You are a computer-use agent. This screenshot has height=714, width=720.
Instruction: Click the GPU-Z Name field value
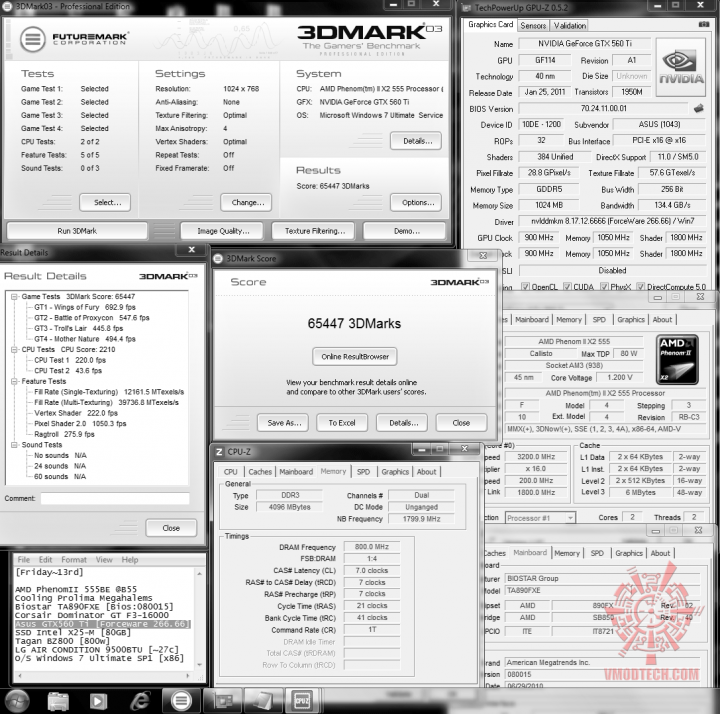[585, 44]
